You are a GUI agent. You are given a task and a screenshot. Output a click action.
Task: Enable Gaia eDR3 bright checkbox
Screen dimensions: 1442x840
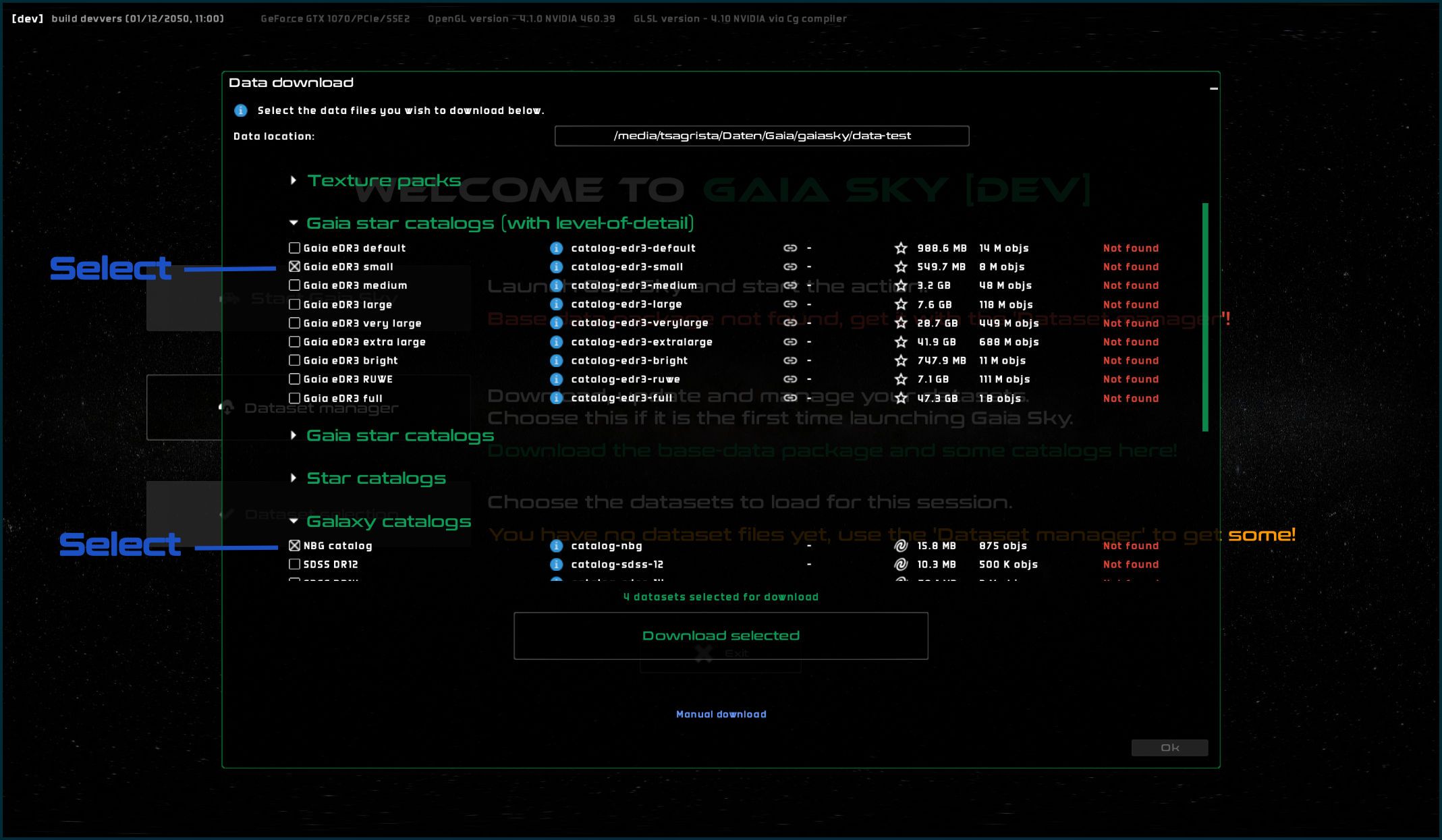pyautogui.click(x=294, y=360)
